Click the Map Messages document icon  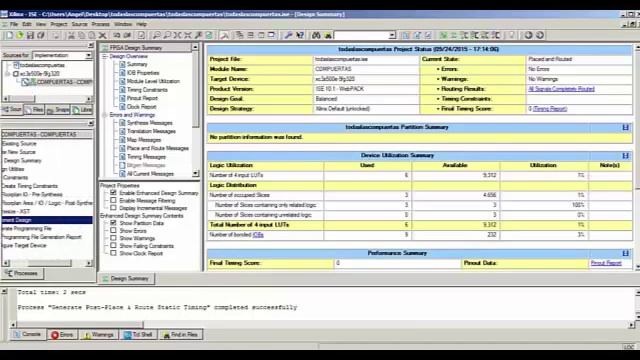pos(122,140)
